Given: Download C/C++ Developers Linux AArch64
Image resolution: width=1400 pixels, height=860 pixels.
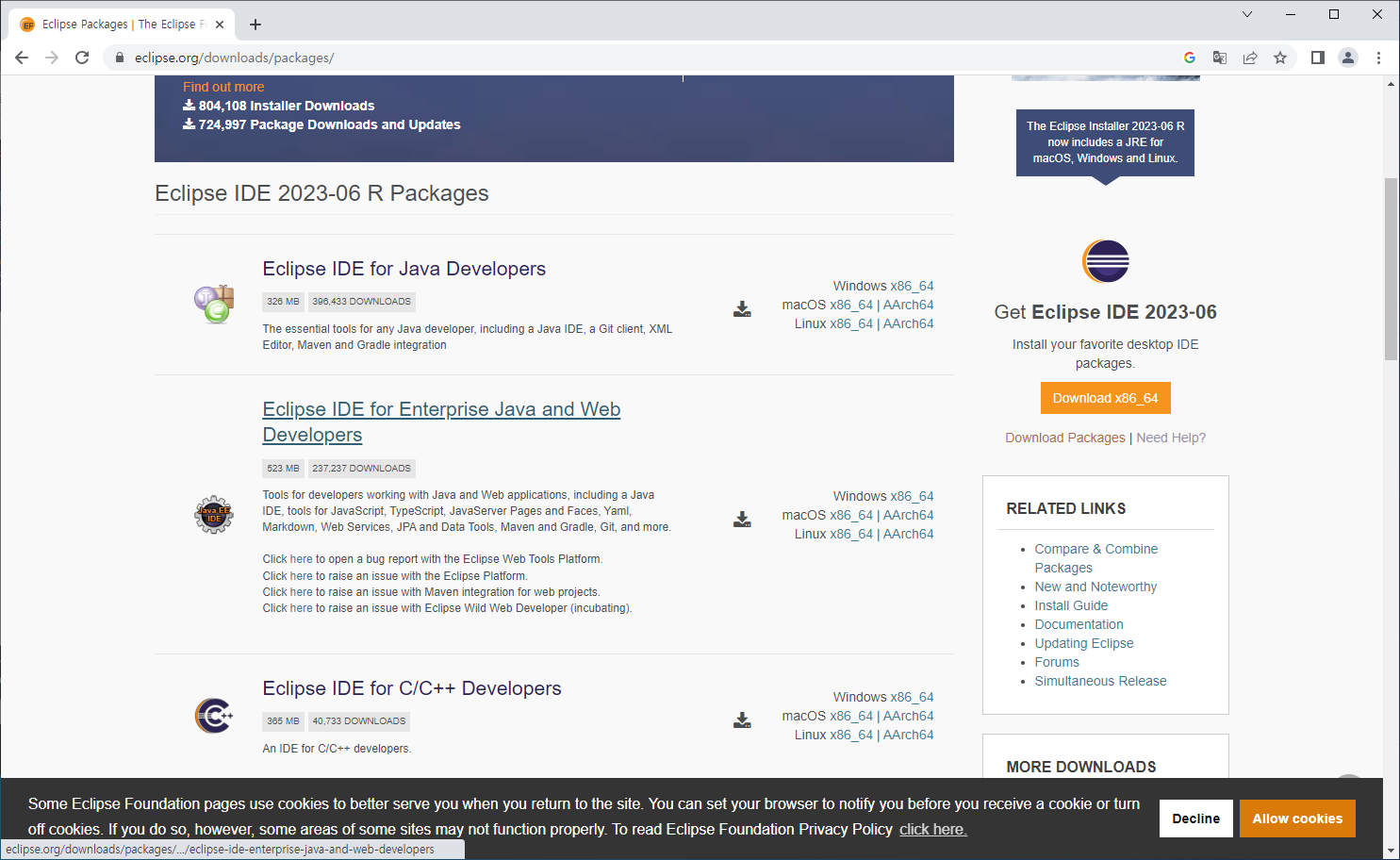Looking at the screenshot, I should tap(909, 735).
